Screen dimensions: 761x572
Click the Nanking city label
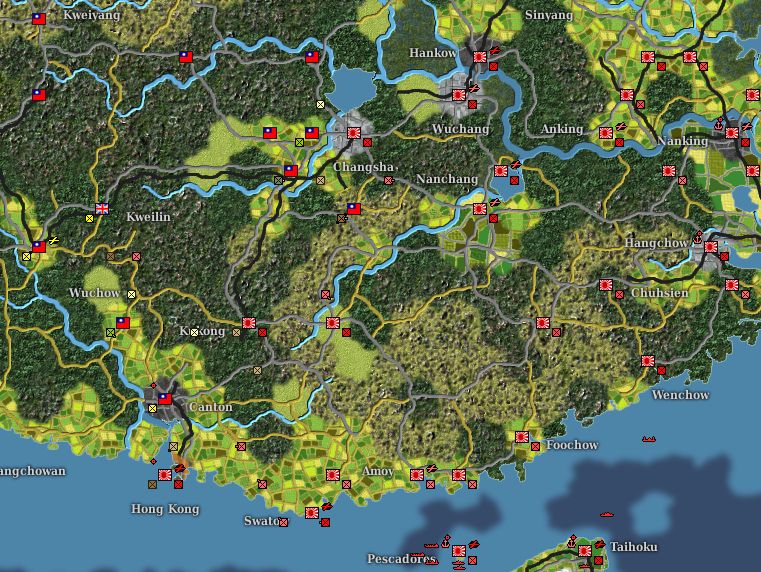point(682,141)
